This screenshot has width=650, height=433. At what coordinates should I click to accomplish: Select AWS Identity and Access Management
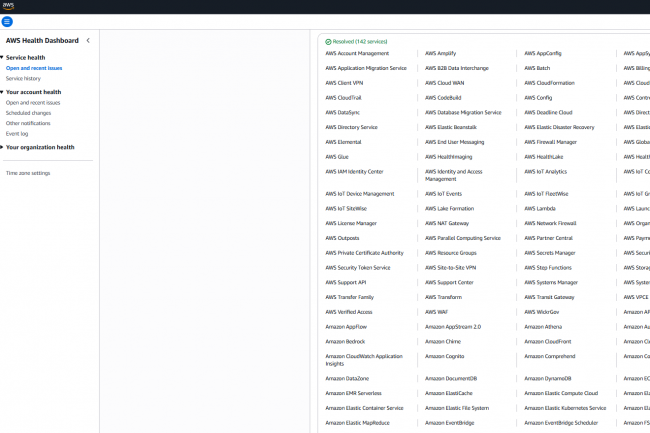[454, 175]
